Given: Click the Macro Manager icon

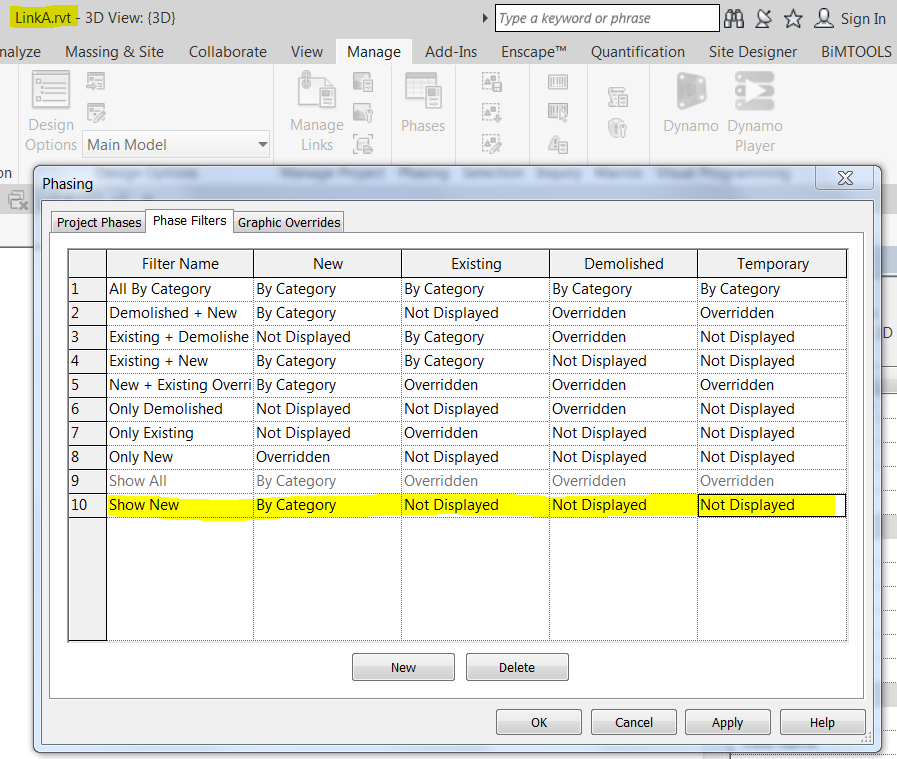Looking at the screenshot, I should point(618,97).
